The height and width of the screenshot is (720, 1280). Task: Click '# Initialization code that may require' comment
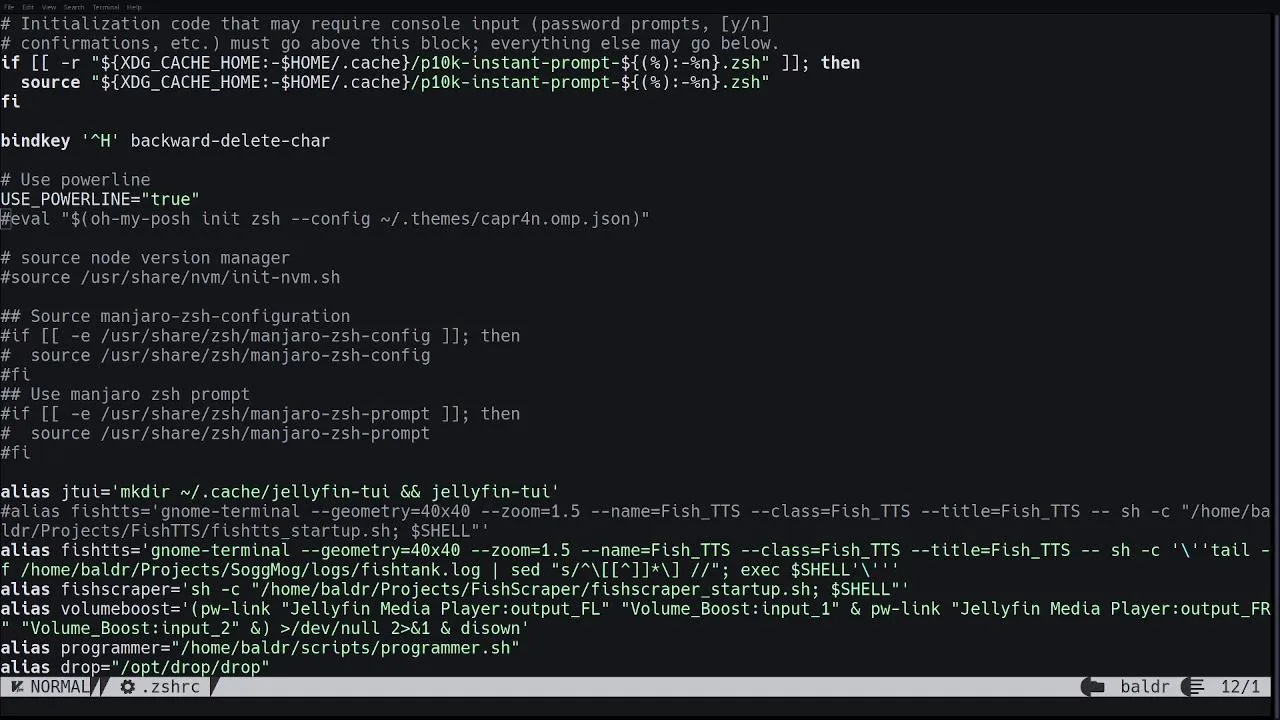pyautogui.click(x=385, y=24)
